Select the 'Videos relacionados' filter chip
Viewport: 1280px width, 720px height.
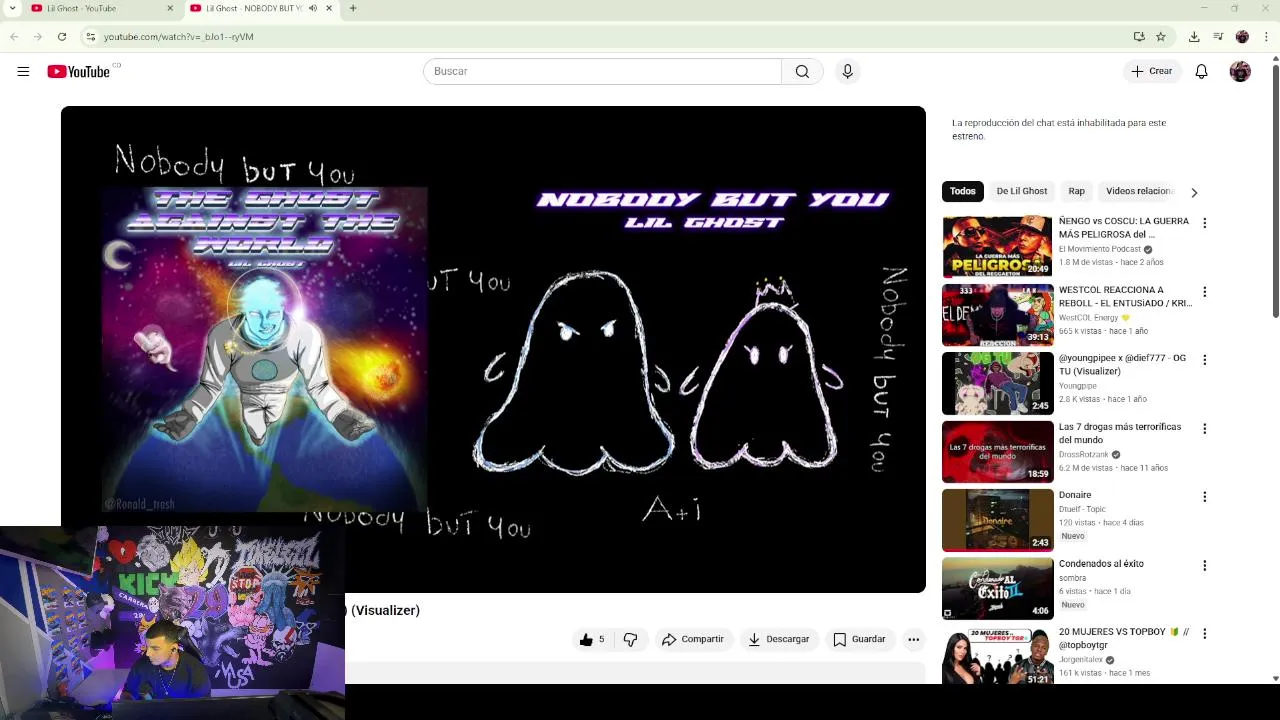coord(1140,191)
